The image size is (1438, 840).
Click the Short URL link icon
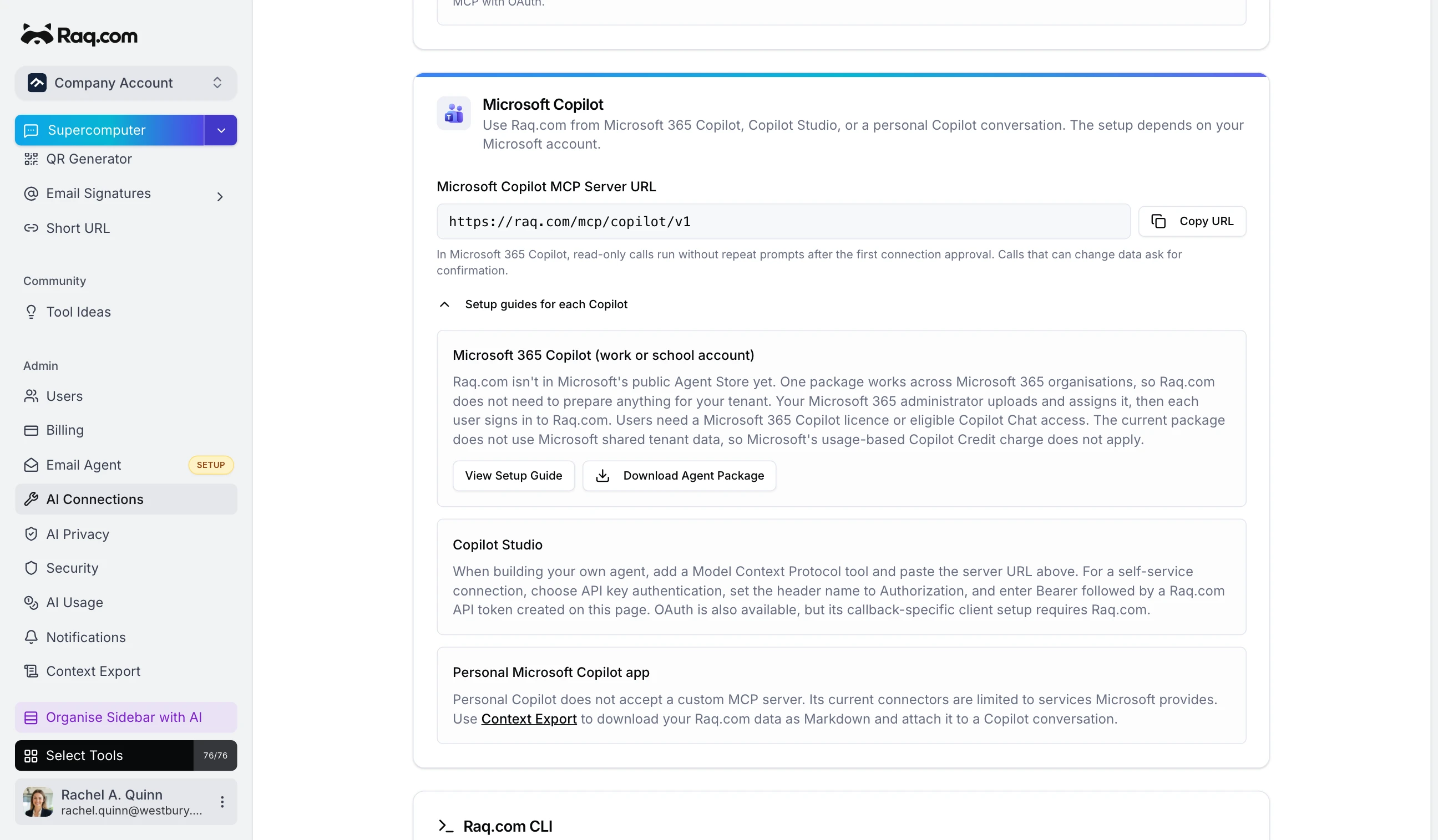(31, 228)
